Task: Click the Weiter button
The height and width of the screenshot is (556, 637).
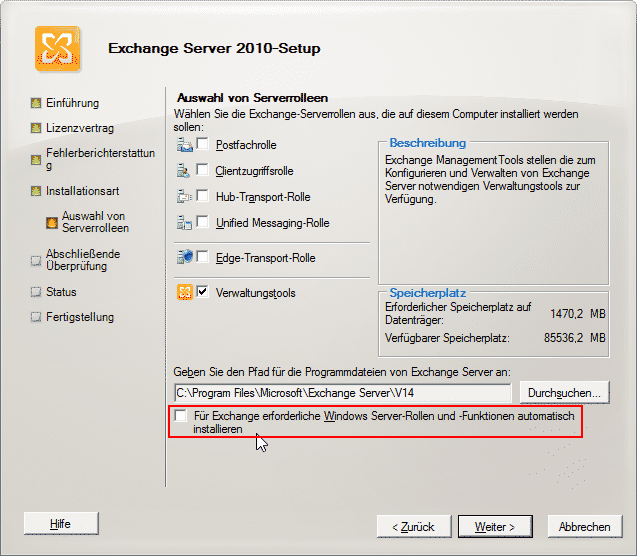Action: tap(495, 527)
